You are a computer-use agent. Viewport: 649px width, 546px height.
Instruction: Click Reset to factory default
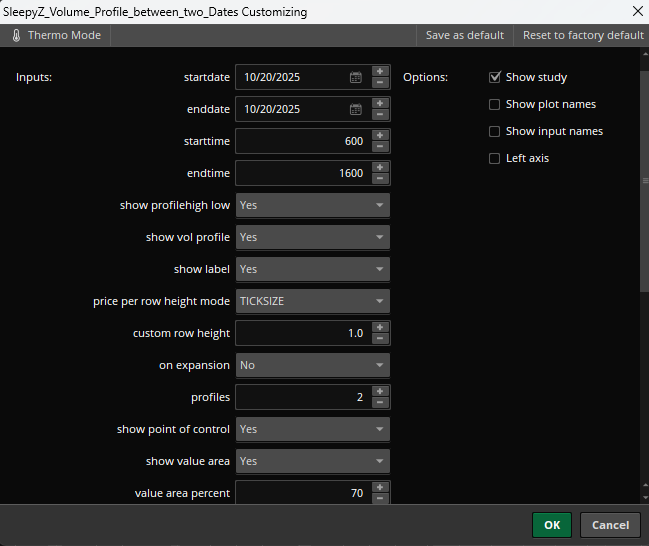click(583, 35)
